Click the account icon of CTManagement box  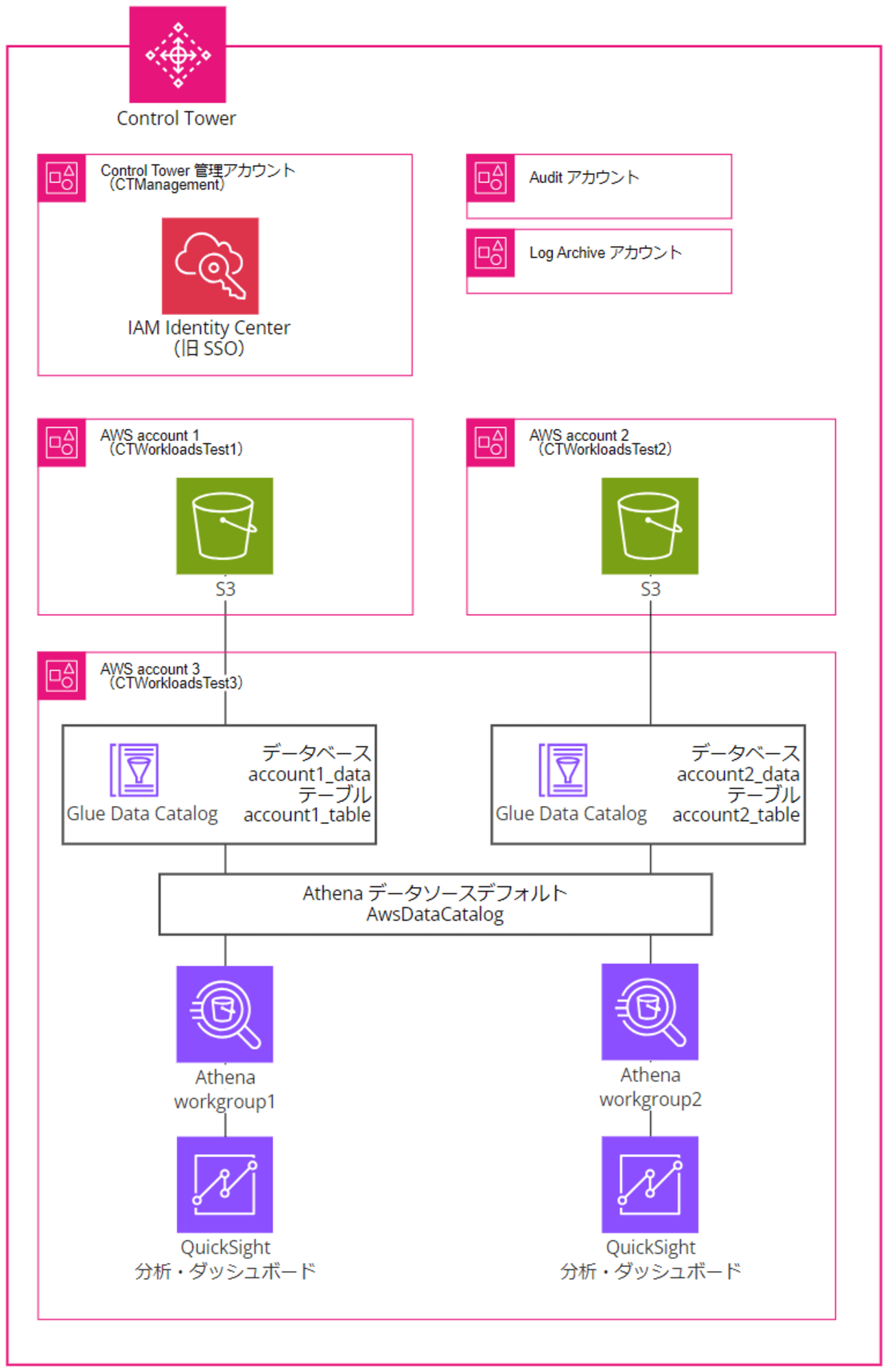click(x=62, y=178)
